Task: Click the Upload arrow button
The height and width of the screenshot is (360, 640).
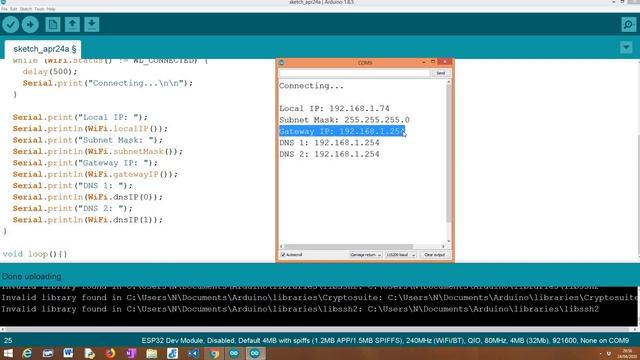Action: [30, 24]
